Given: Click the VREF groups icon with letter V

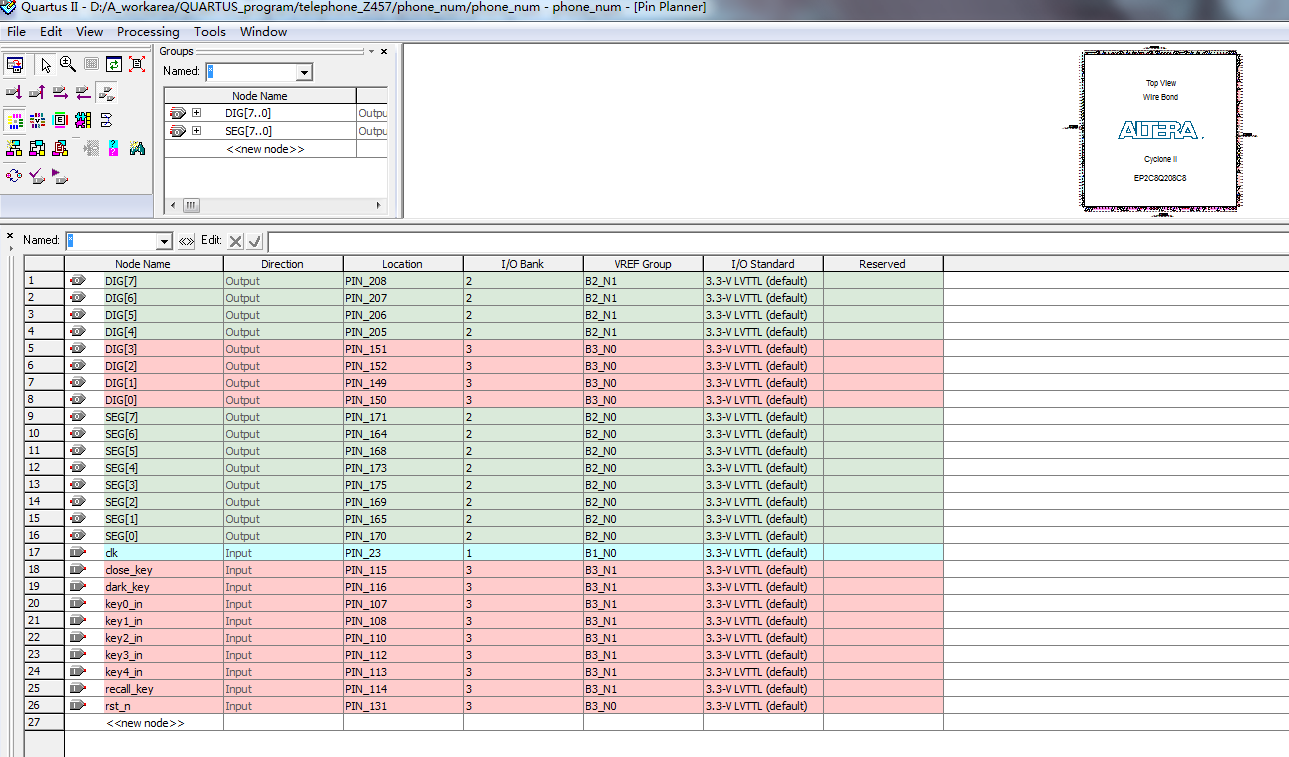Looking at the screenshot, I should pyautogui.click(x=37, y=120).
